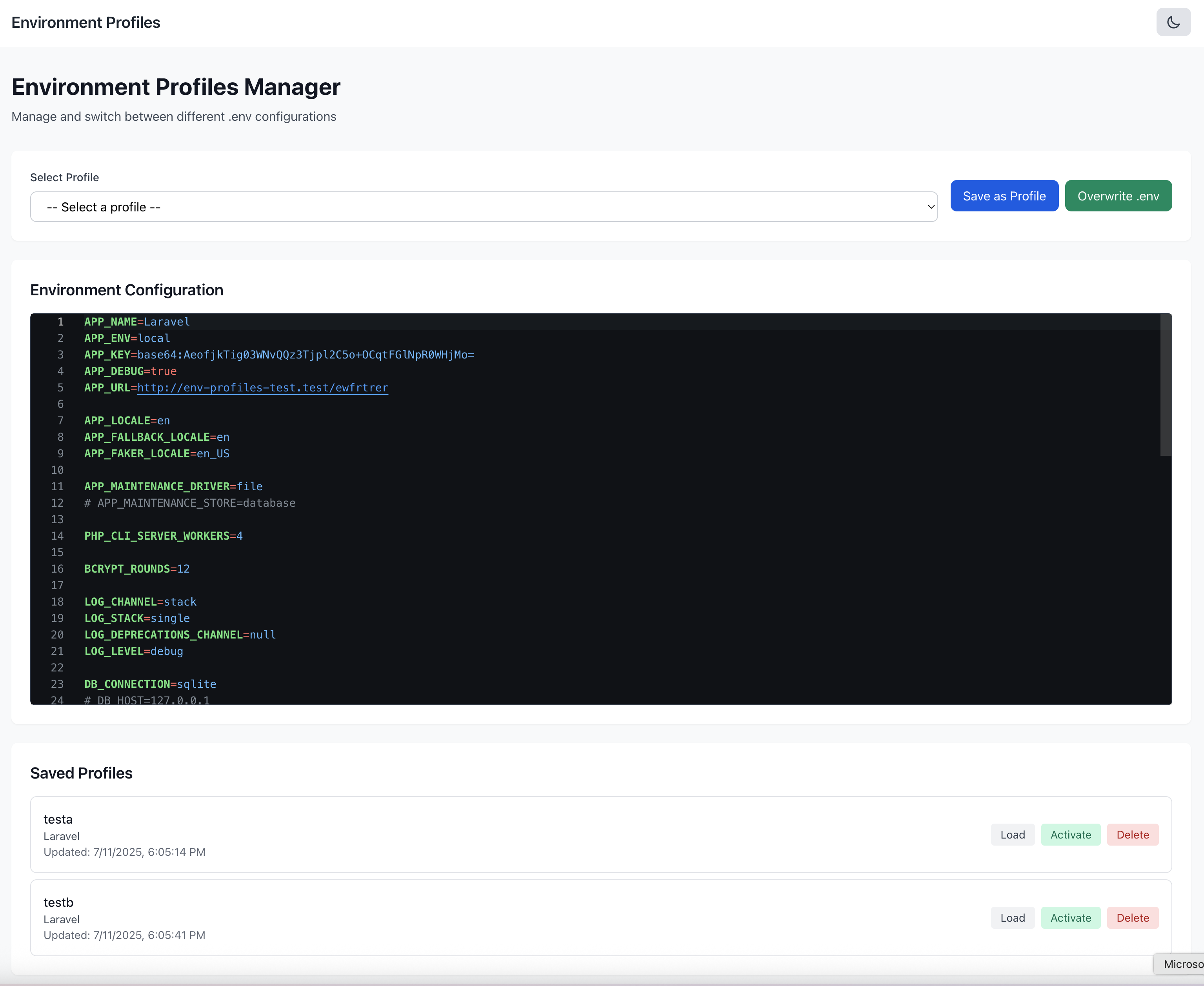Click the Overwrite .env button
The image size is (1204, 986).
(x=1118, y=196)
